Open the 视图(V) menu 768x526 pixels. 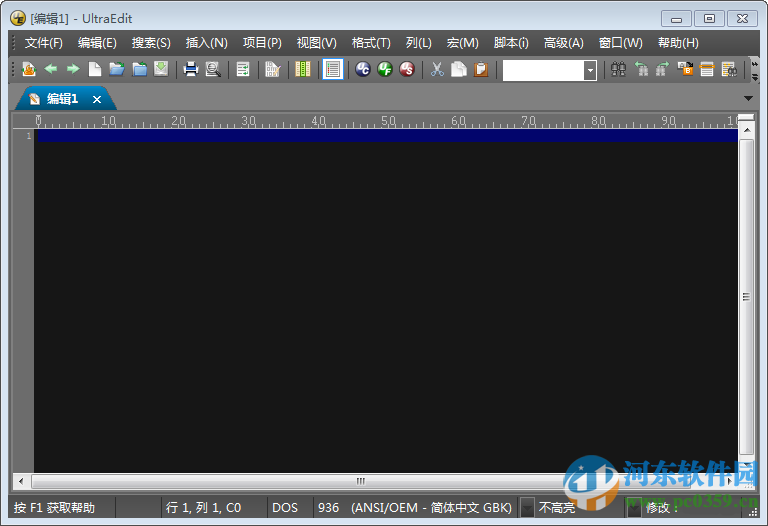pos(316,43)
